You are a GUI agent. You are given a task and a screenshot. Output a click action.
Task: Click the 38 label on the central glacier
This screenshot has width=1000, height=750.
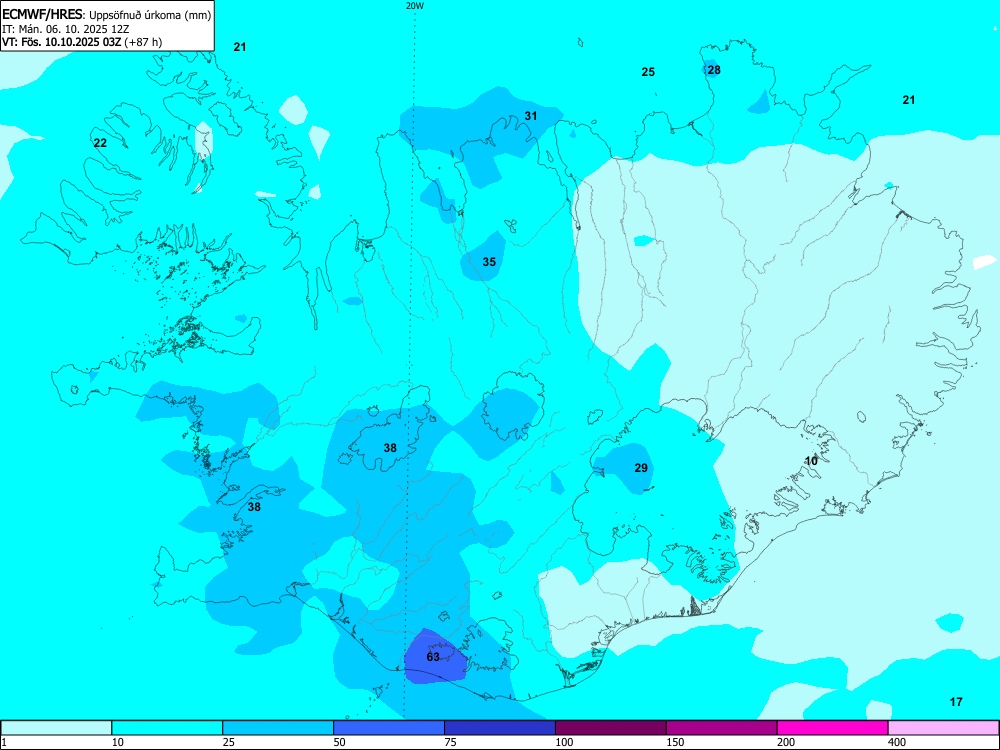click(390, 448)
